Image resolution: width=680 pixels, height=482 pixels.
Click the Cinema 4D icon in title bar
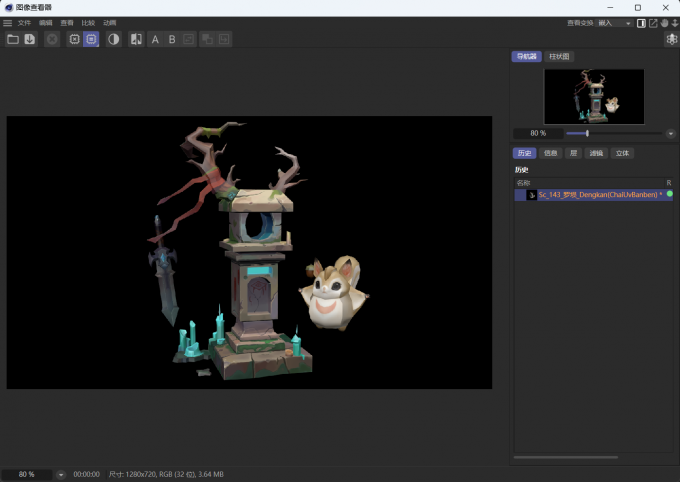(x=9, y=7)
